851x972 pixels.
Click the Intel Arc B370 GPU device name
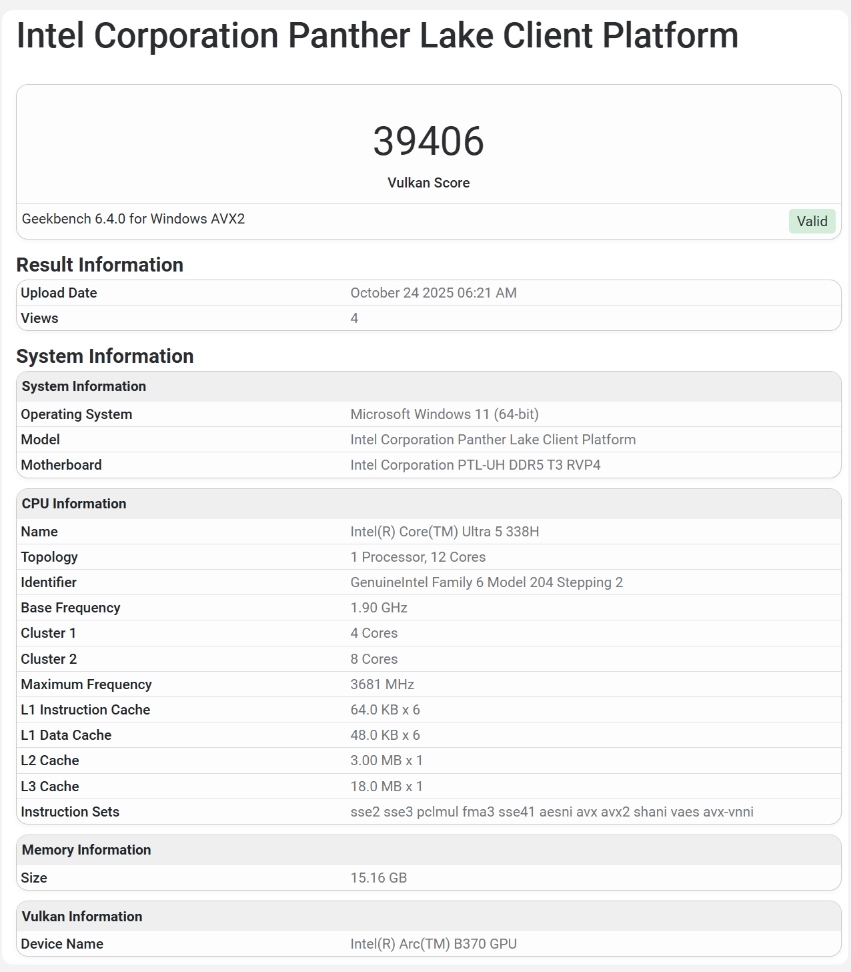433,944
